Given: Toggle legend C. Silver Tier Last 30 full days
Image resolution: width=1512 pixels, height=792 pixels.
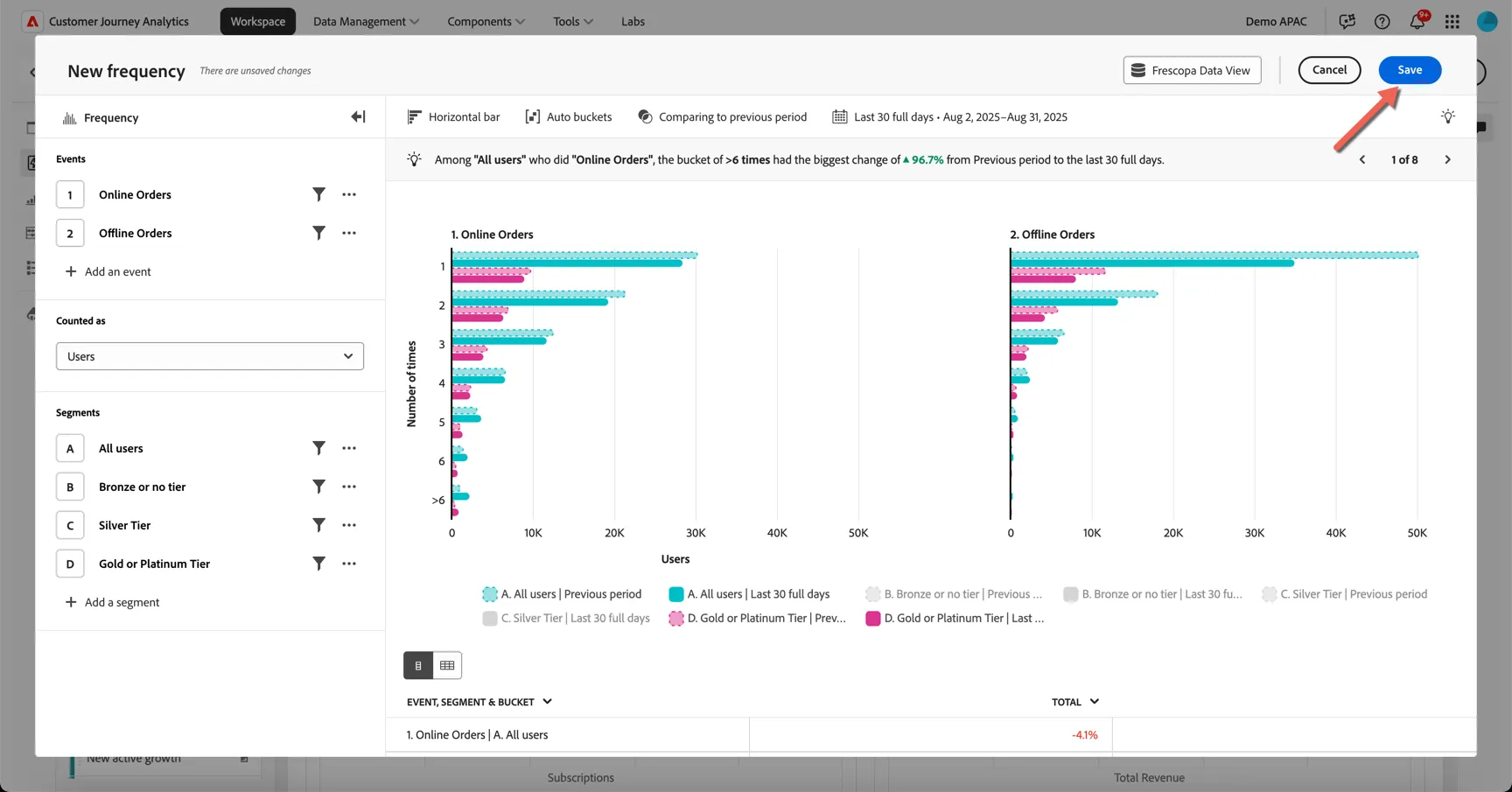Looking at the screenshot, I should (x=566, y=618).
